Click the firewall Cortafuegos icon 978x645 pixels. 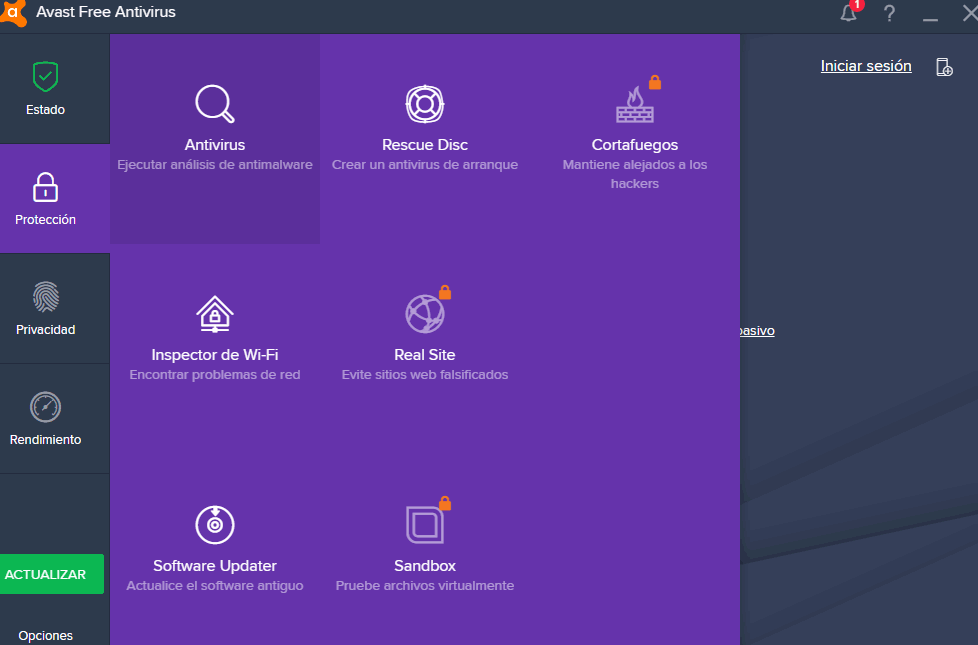point(635,104)
